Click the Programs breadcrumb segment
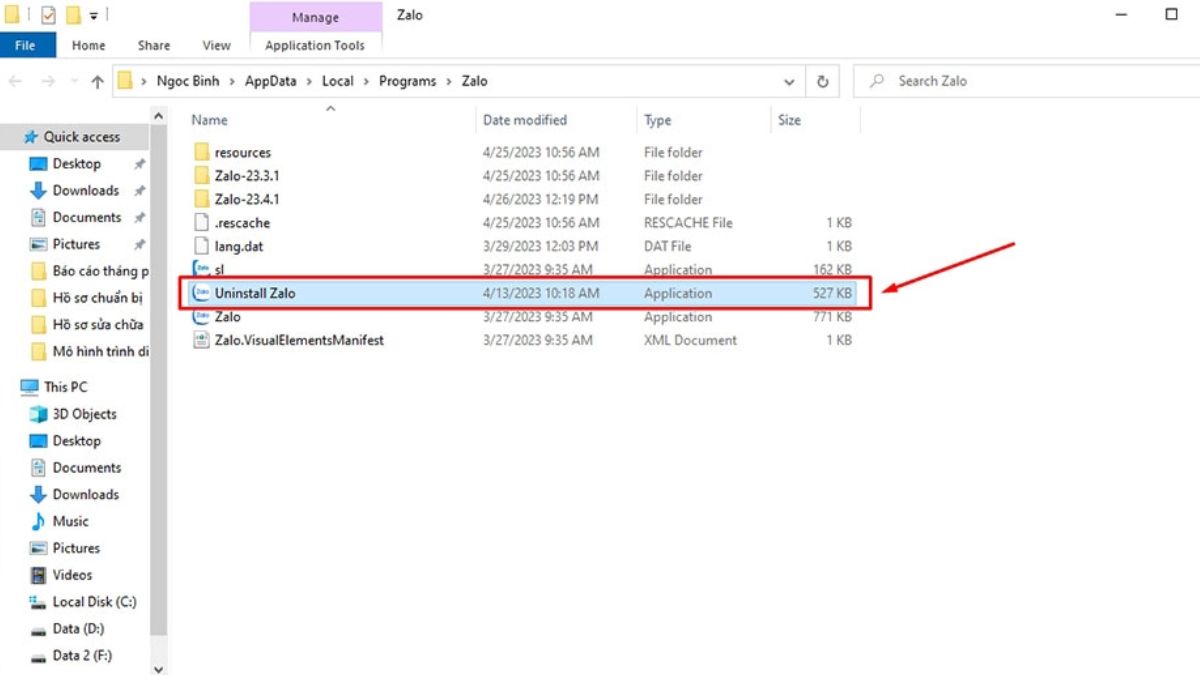The width and height of the screenshot is (1200, 675). (x=407, y=81)
